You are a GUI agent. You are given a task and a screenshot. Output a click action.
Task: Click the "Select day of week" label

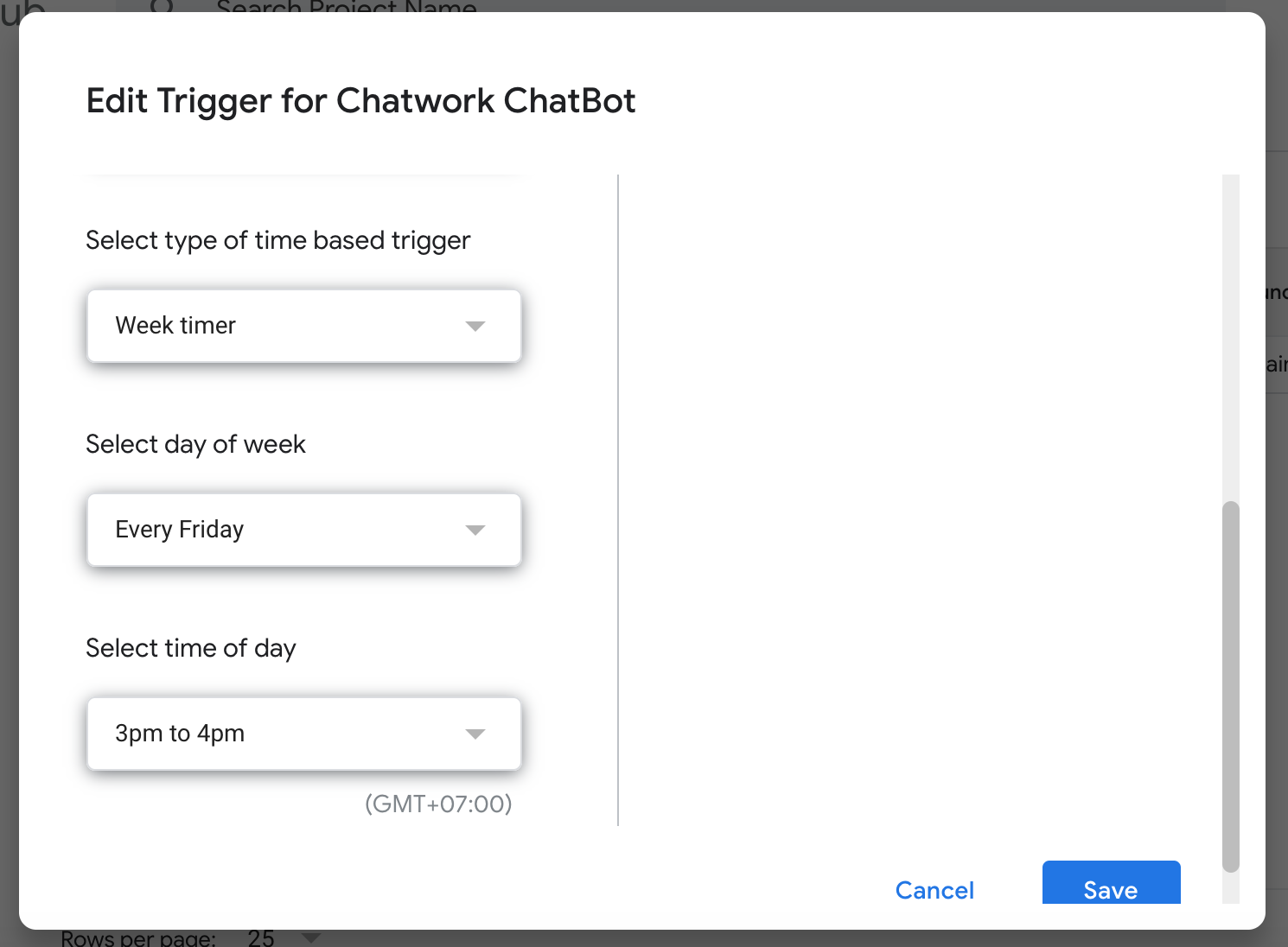(x=195, y=444)
